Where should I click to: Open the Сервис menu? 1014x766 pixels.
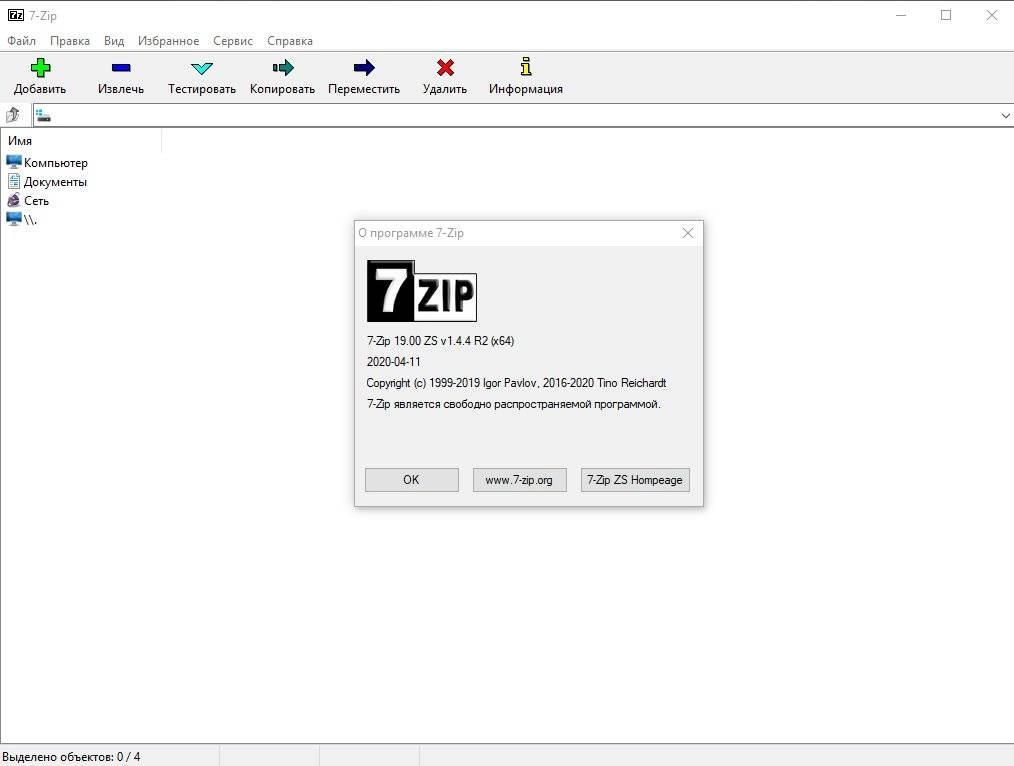tap(233, 41)
